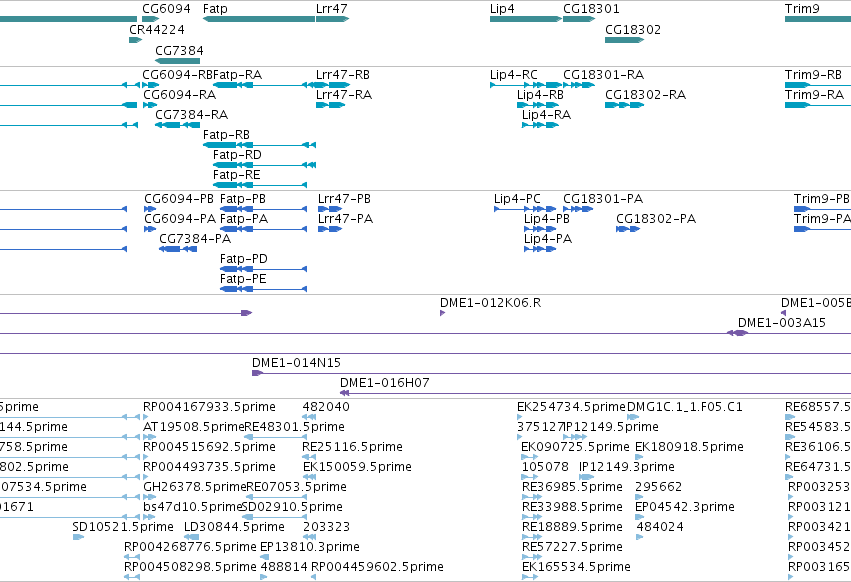Image resolution: width=851 pixels, height=582 pixels.
Task: Select transcript CG7384-RA
Action: 177,125
